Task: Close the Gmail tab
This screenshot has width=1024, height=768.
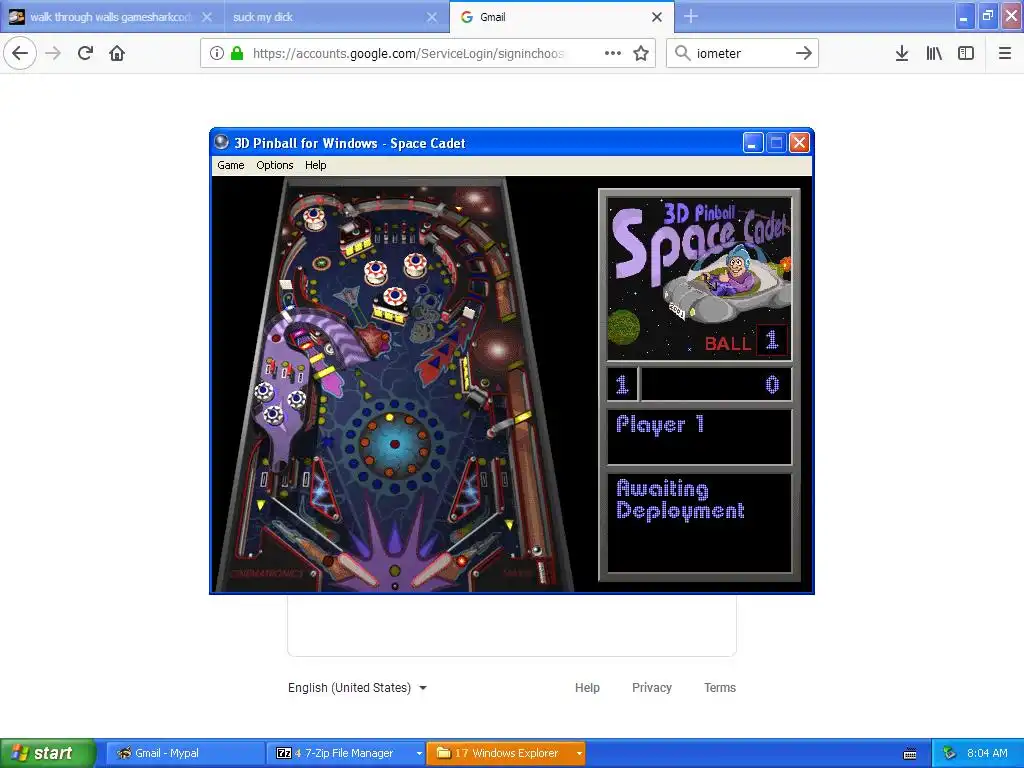Action: pos(657,17)
